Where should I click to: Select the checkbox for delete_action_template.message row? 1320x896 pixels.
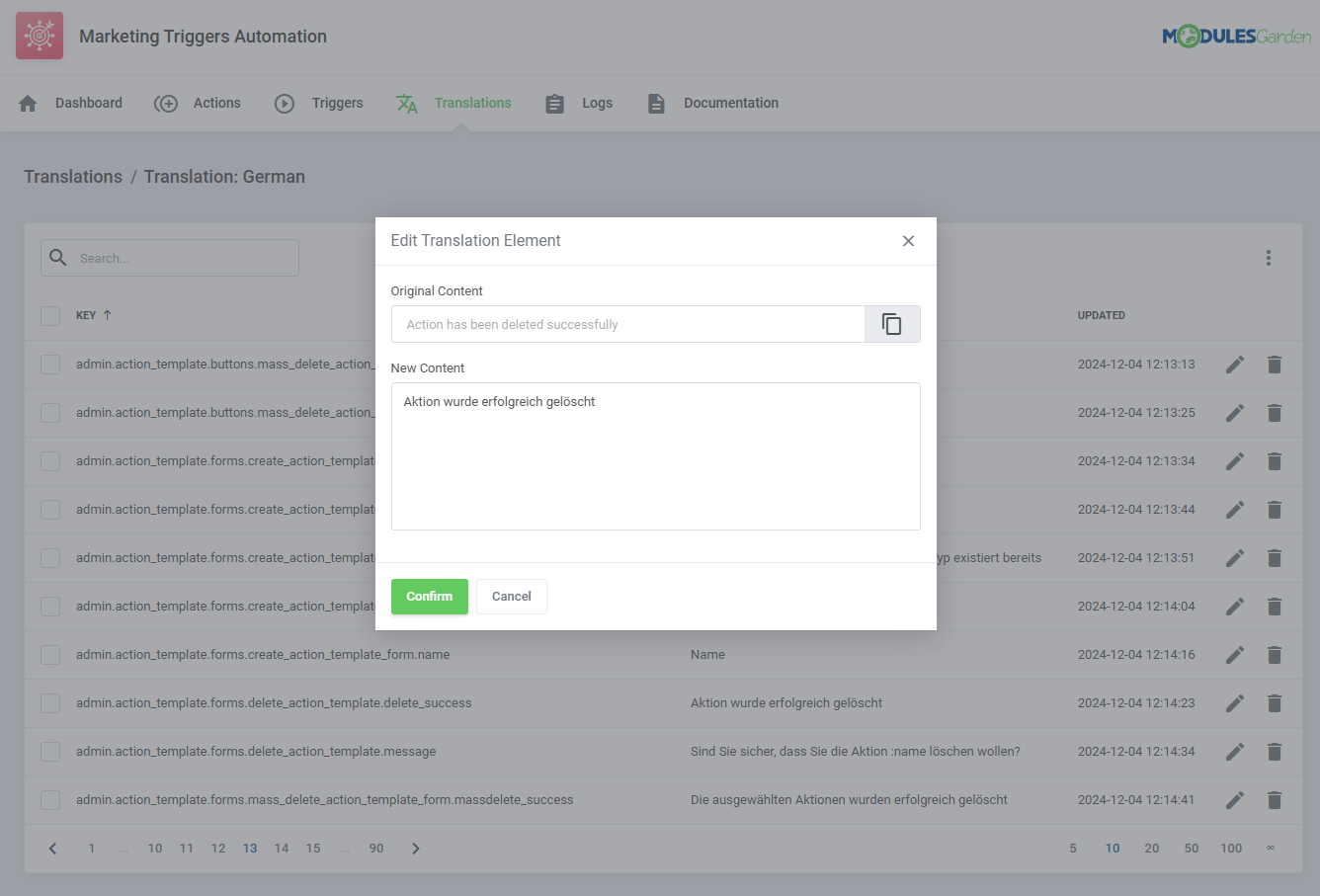[x=49, y=751]
